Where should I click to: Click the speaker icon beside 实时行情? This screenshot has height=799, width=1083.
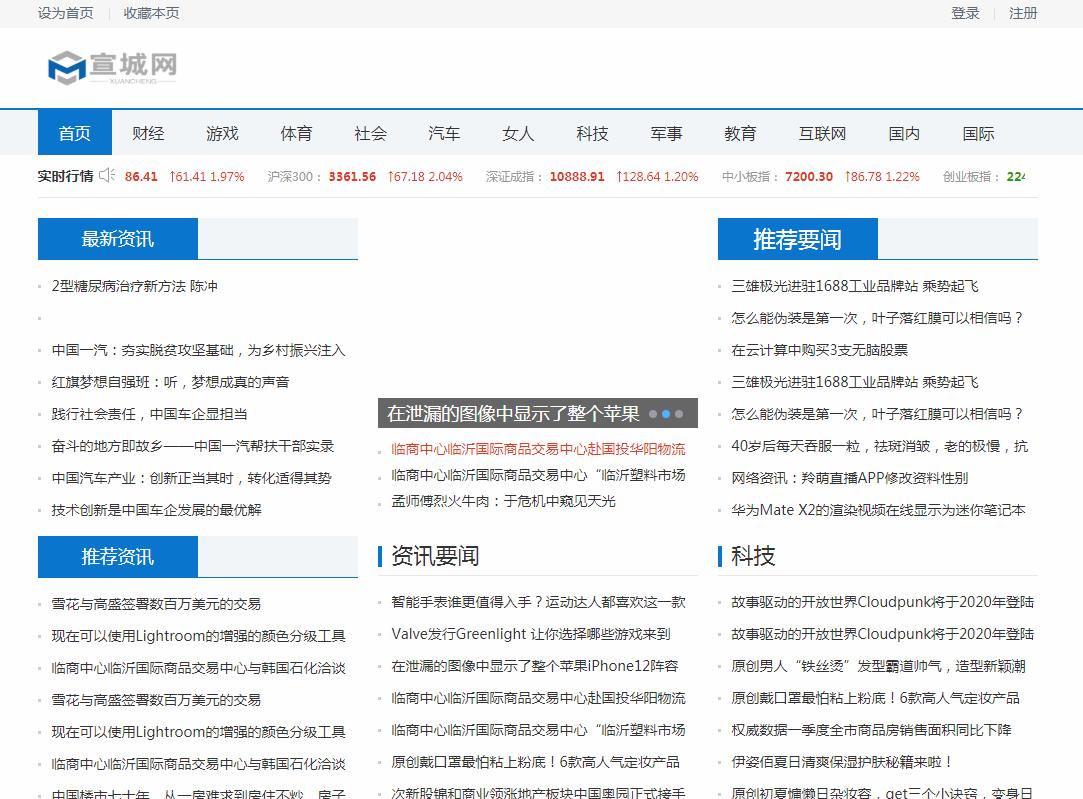[107, 175]
